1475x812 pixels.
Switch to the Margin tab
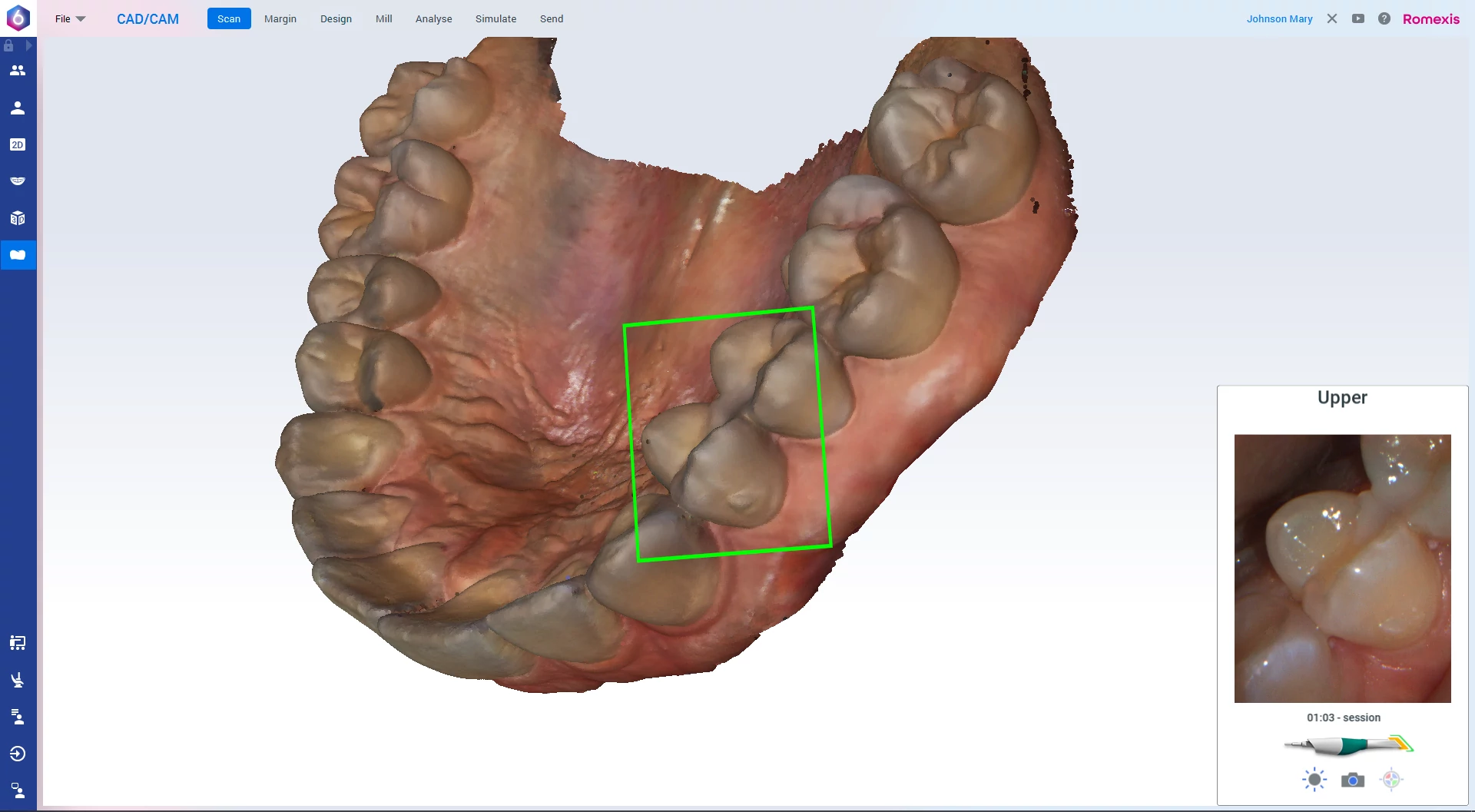coord(280,18)
